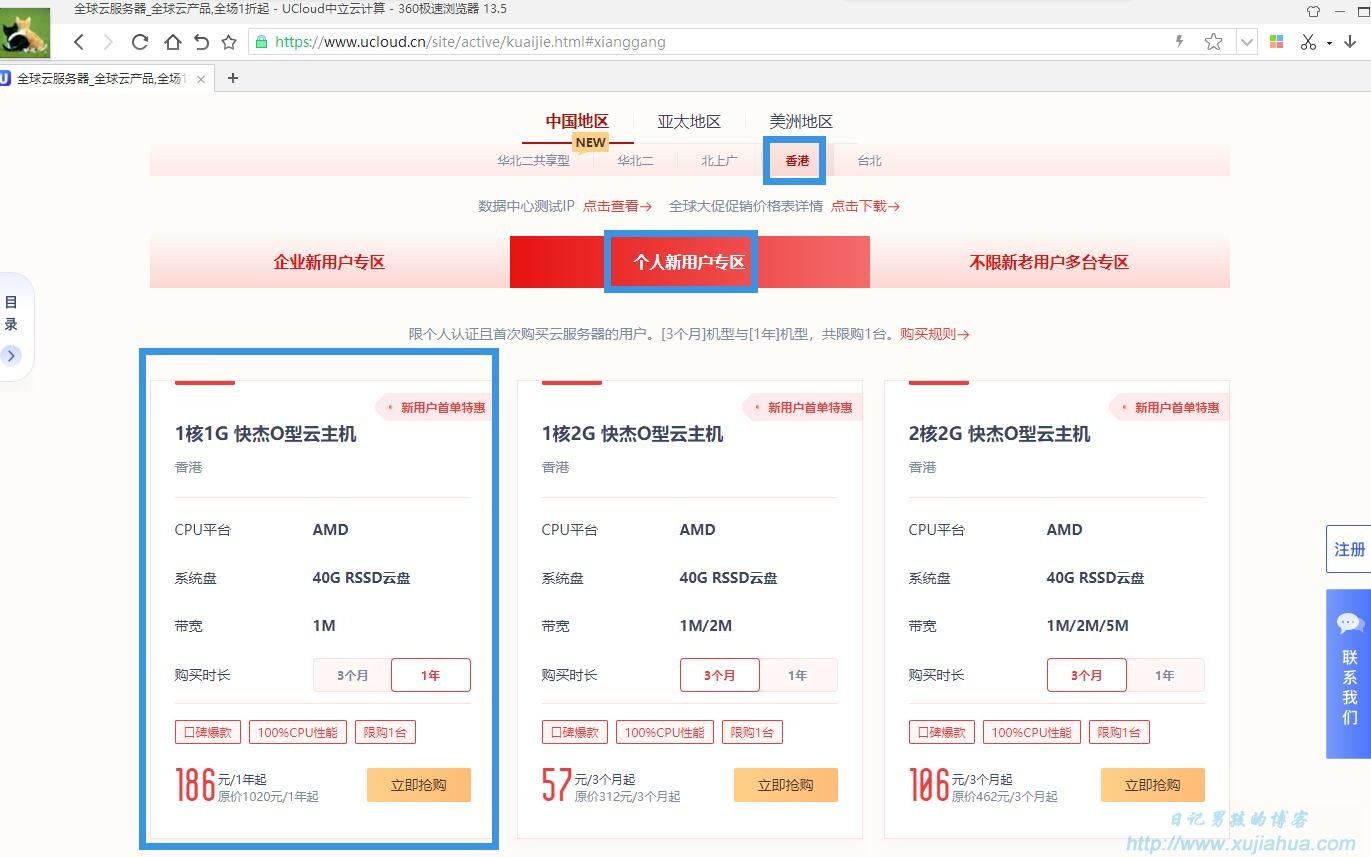Click the favorites star inside the address bar
This screenshot has height=857, width=1371.
coord(1213,42)
